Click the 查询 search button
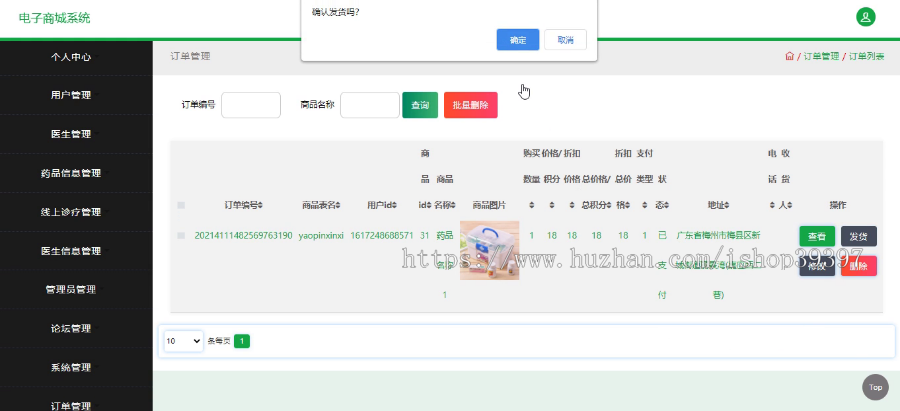Viewport: 900px width, 411px height. click(x=420, y=105)
